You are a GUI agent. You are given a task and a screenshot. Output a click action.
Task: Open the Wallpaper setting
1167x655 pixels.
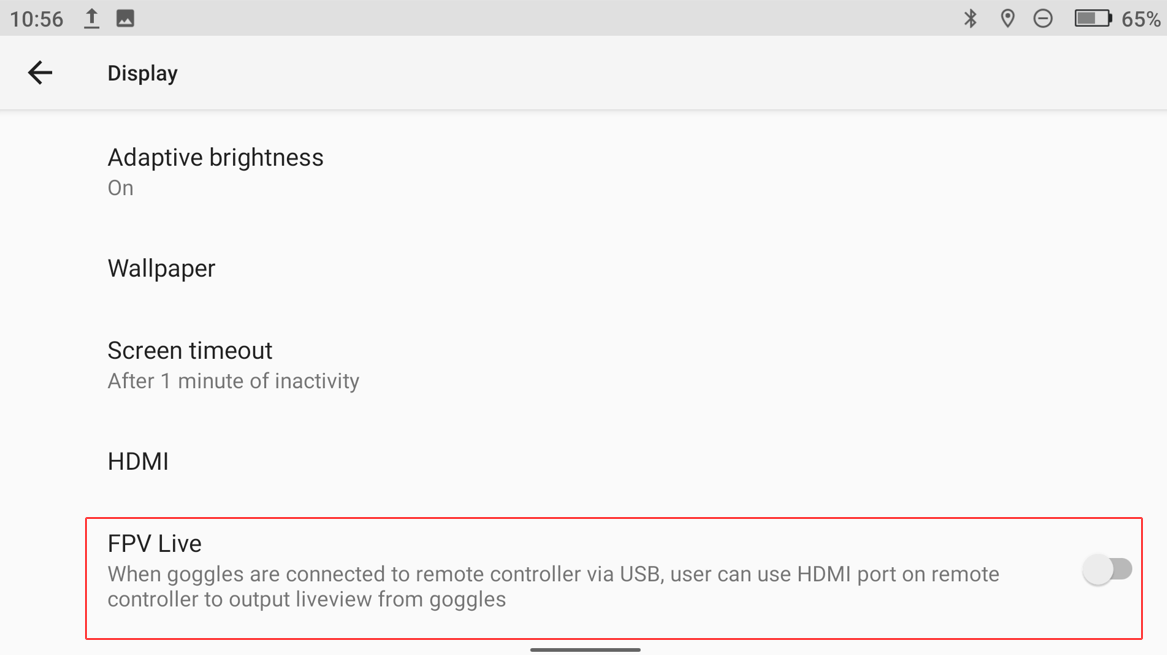[x=161, y=268]
